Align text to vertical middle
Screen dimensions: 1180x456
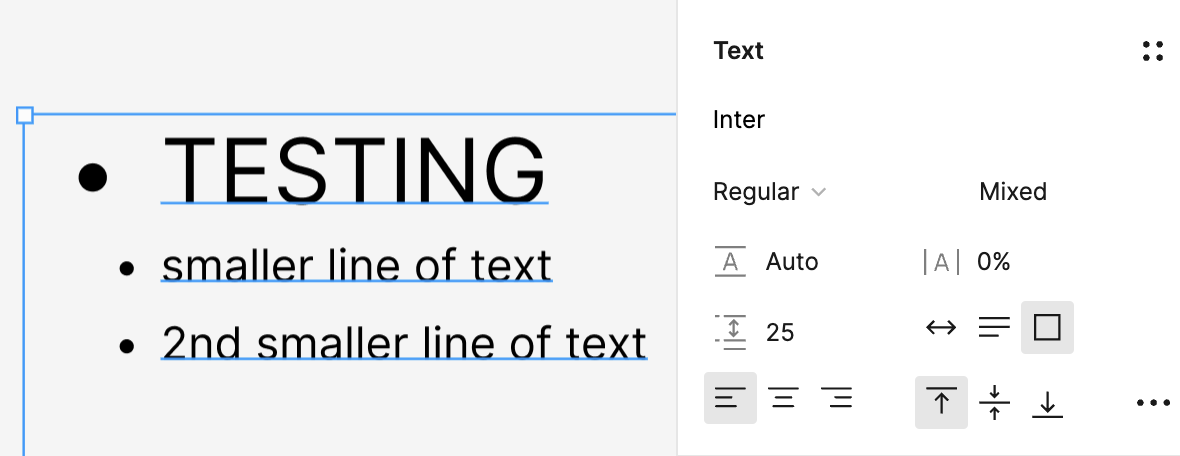tap(994, 403)
